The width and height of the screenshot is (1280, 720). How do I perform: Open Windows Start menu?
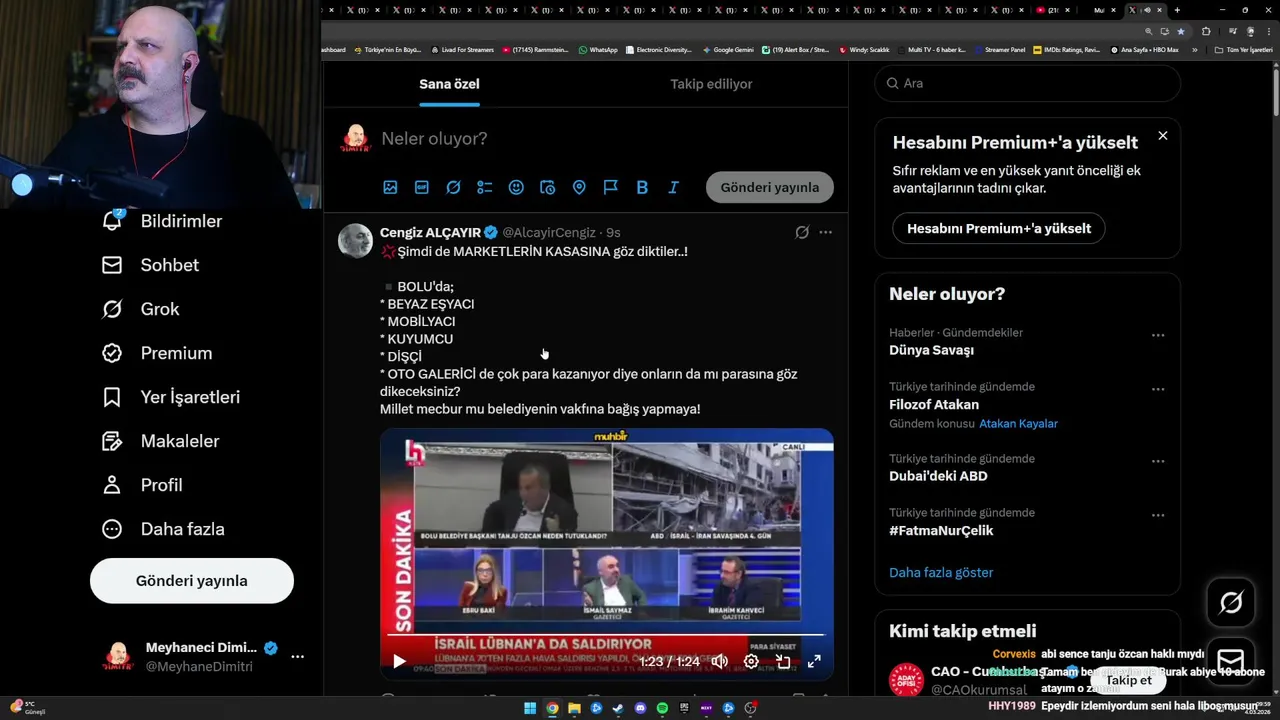530,709
